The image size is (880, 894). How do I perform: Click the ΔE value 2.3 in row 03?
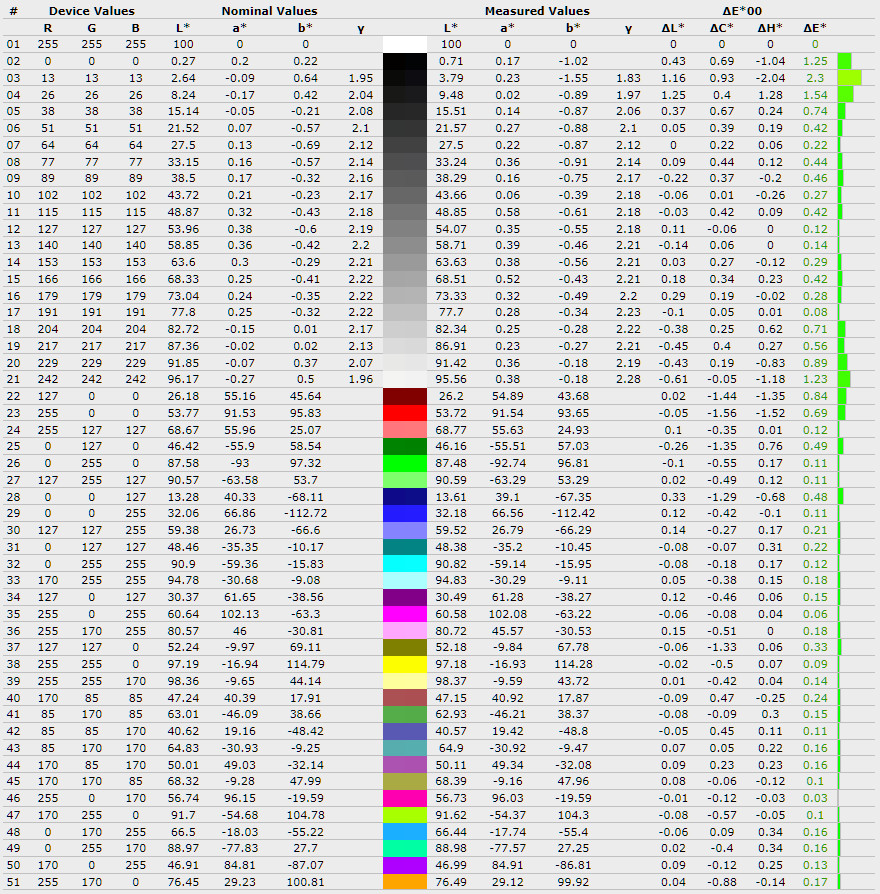tap(814, 78)
